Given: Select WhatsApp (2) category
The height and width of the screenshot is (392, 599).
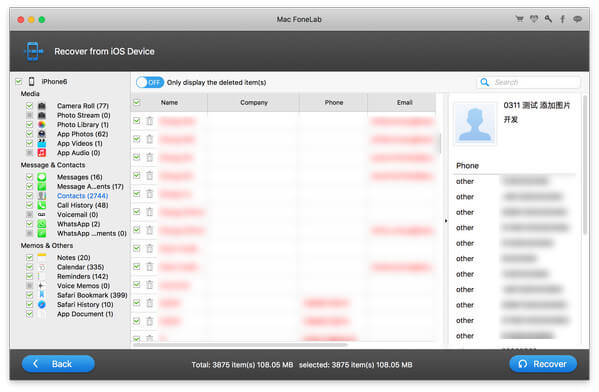Looking at the screenshot, I should 79,224.
